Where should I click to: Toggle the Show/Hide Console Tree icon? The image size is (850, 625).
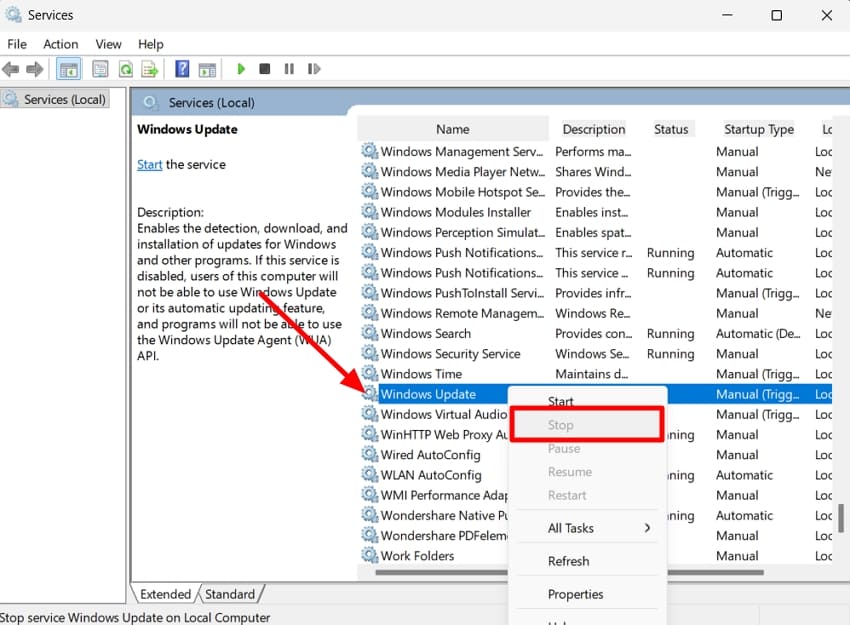[x=68, y=69]
